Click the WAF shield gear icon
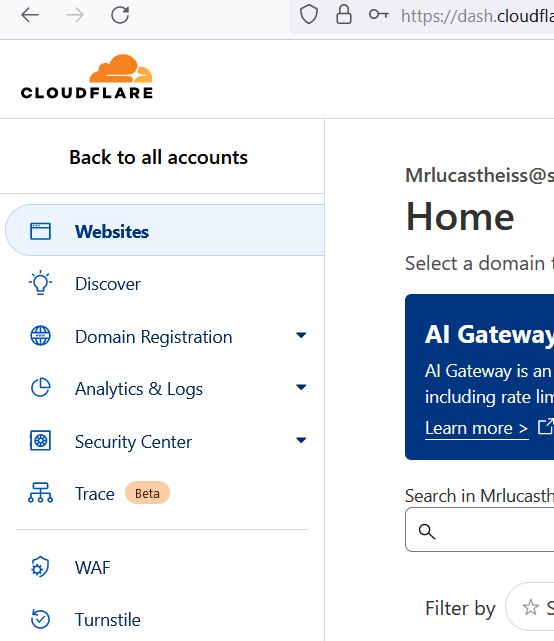554x641 pixels. point(40,567)
